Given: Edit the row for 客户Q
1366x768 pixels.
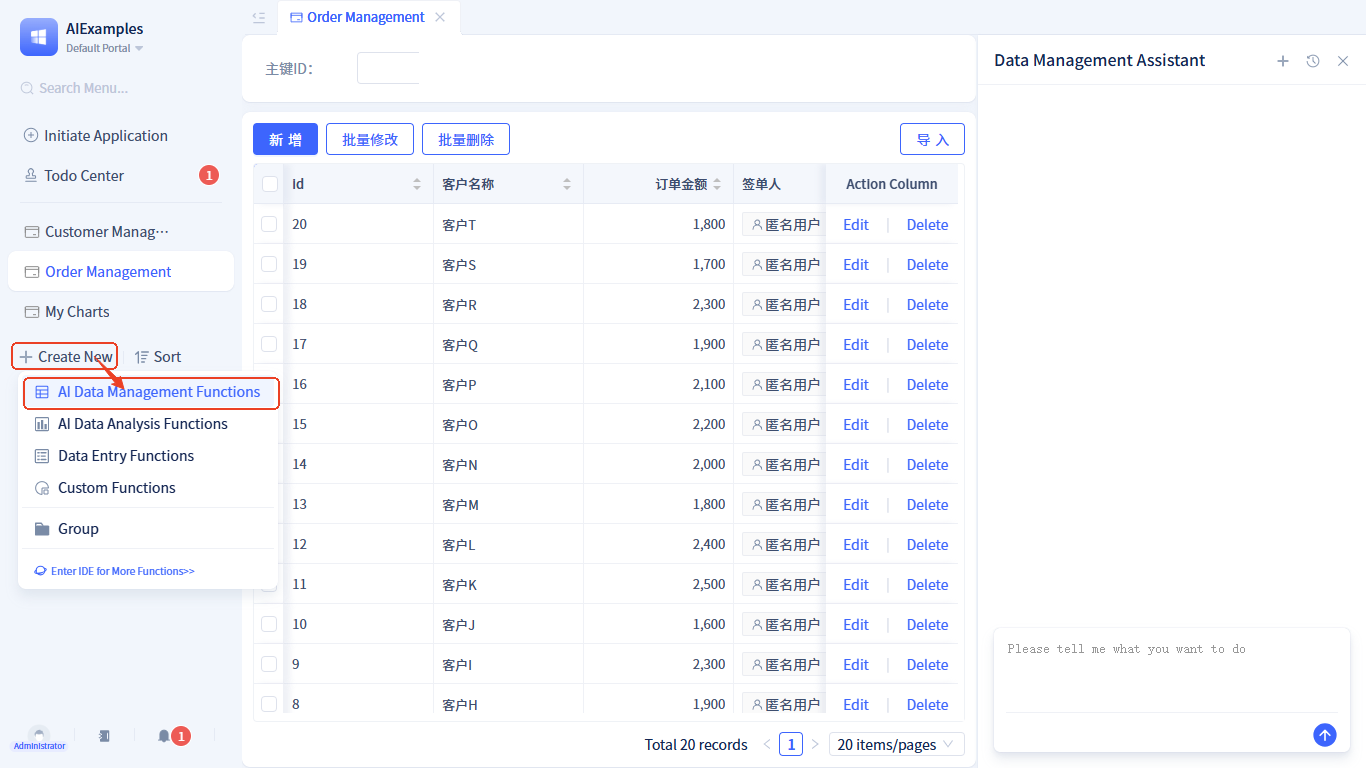Looking at the screenshot, I should point(856,344).
